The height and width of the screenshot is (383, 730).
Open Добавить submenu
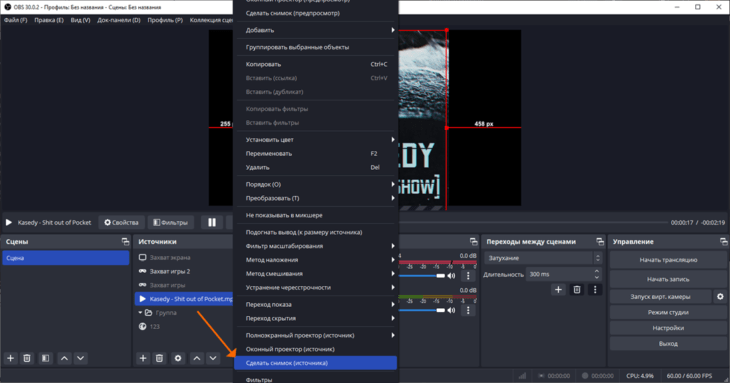(316, 30)
